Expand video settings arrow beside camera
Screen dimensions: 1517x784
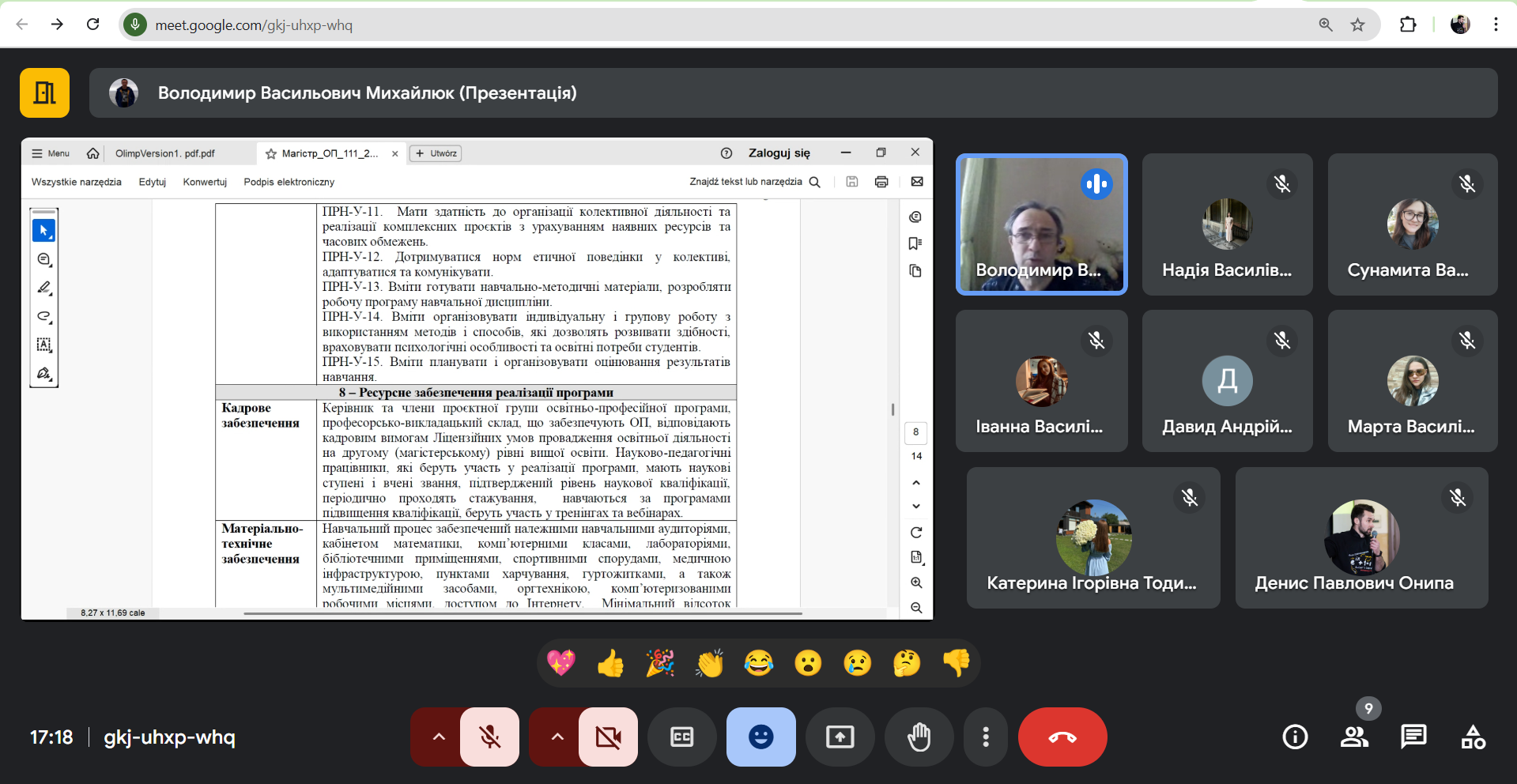(x=557, y=737)
